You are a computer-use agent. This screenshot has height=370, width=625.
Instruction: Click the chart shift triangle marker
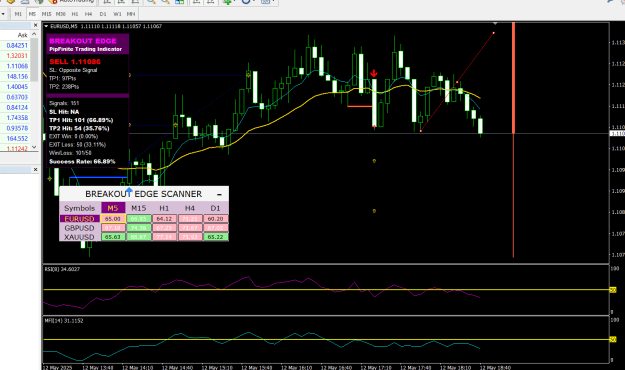click(495, 24)
